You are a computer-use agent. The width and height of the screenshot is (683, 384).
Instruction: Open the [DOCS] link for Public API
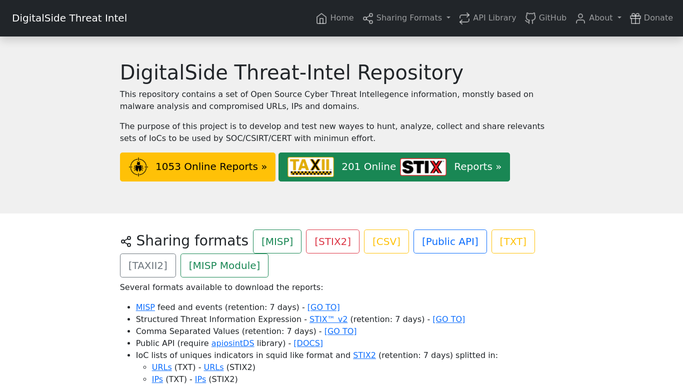308,344
